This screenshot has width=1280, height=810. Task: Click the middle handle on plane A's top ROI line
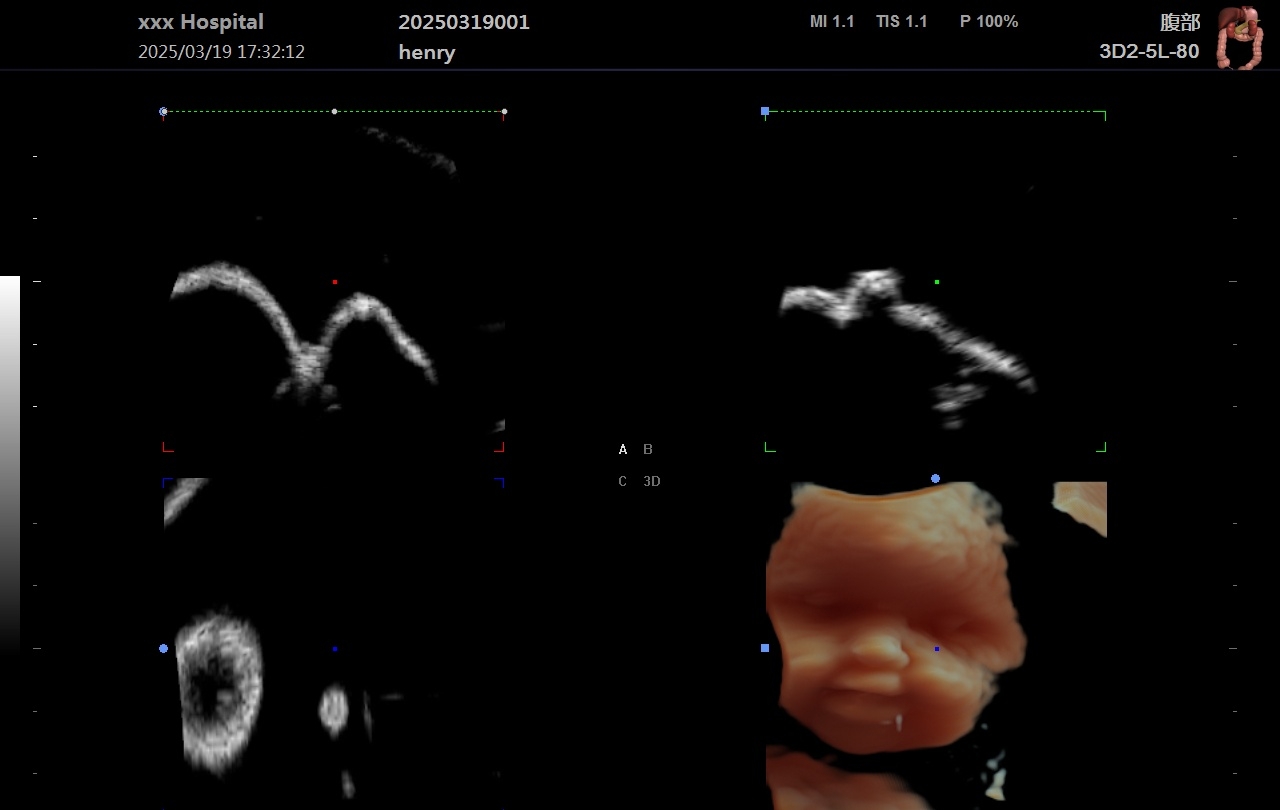[x=334, y=112]
